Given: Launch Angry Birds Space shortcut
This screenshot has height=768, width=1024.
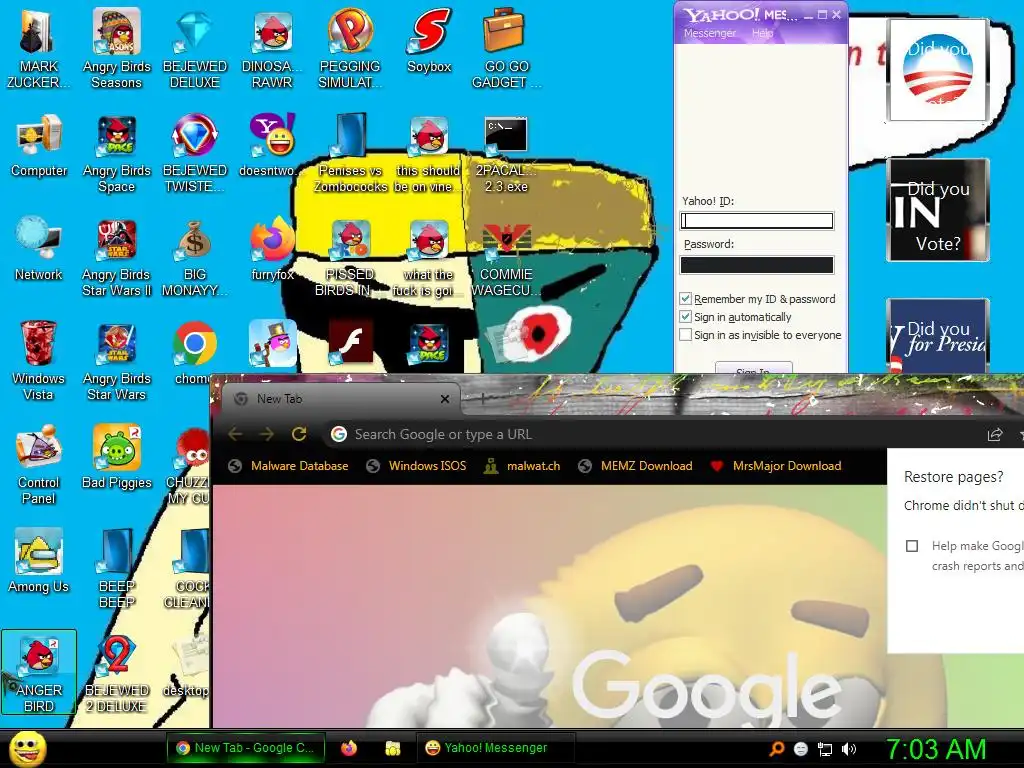Looking at the screenshot, I should click(116, 153).
